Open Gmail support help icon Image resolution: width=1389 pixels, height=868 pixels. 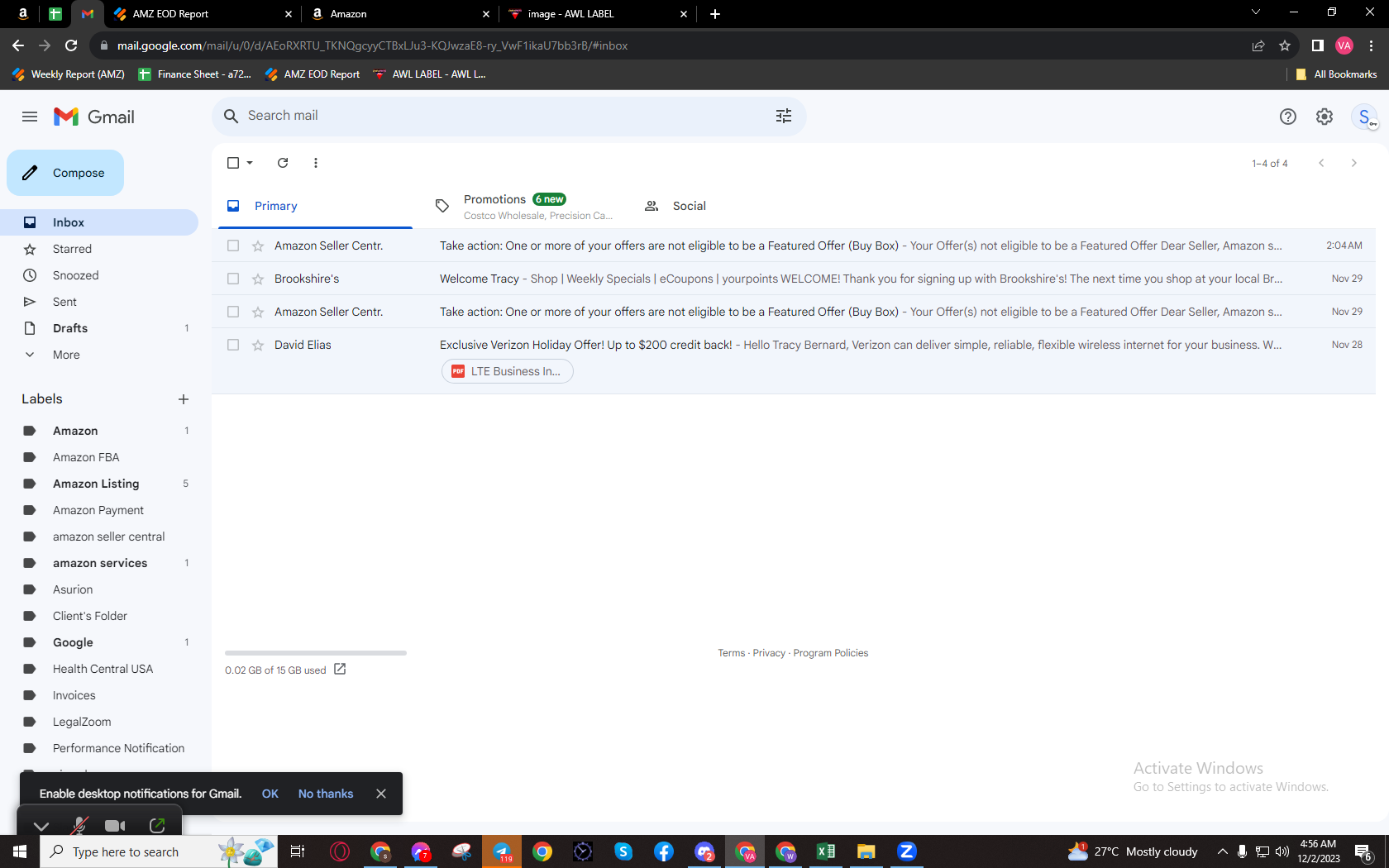tap(1287, 117)
